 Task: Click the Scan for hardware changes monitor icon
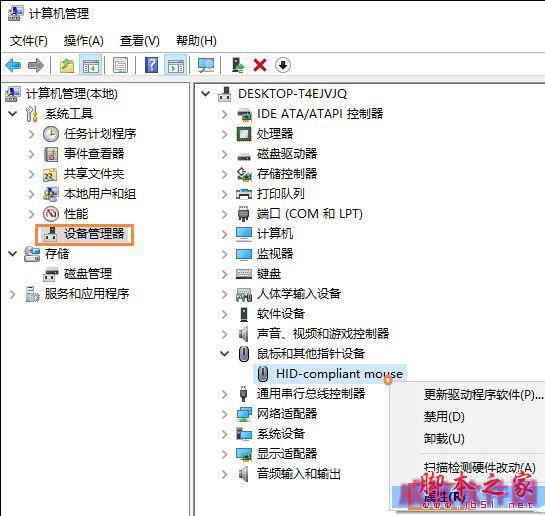coord(206,65)
